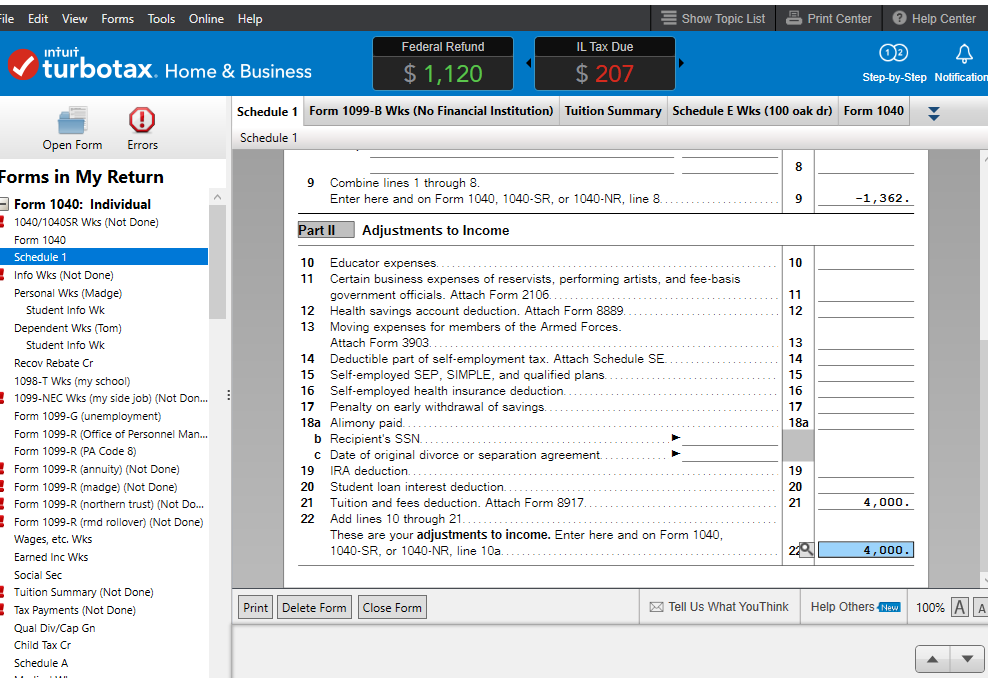Click the Recipient's SSN field
Screen dimensions: 988x678
point(730,439)
